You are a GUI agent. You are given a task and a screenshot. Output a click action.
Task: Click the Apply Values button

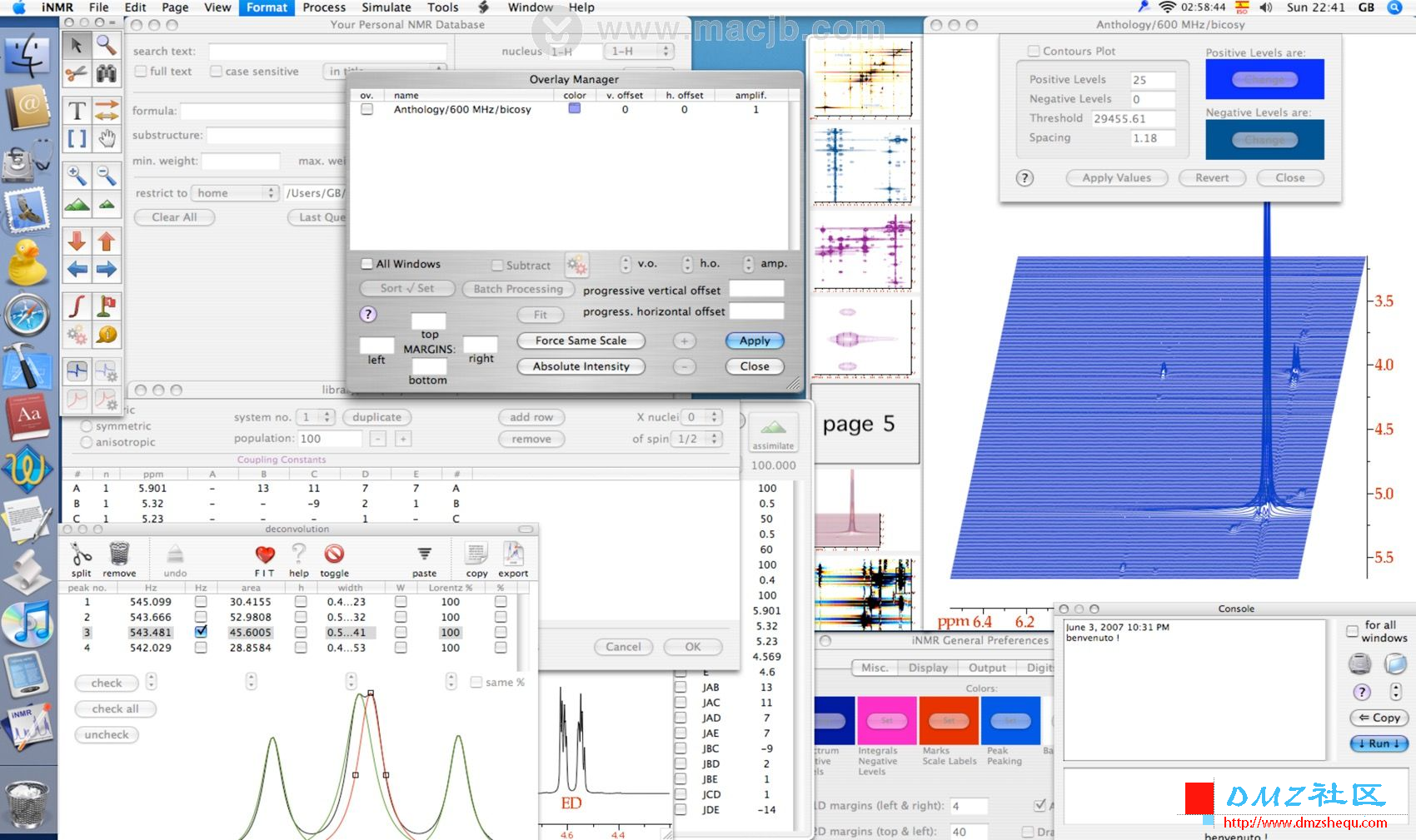[x=1116, y=177]
